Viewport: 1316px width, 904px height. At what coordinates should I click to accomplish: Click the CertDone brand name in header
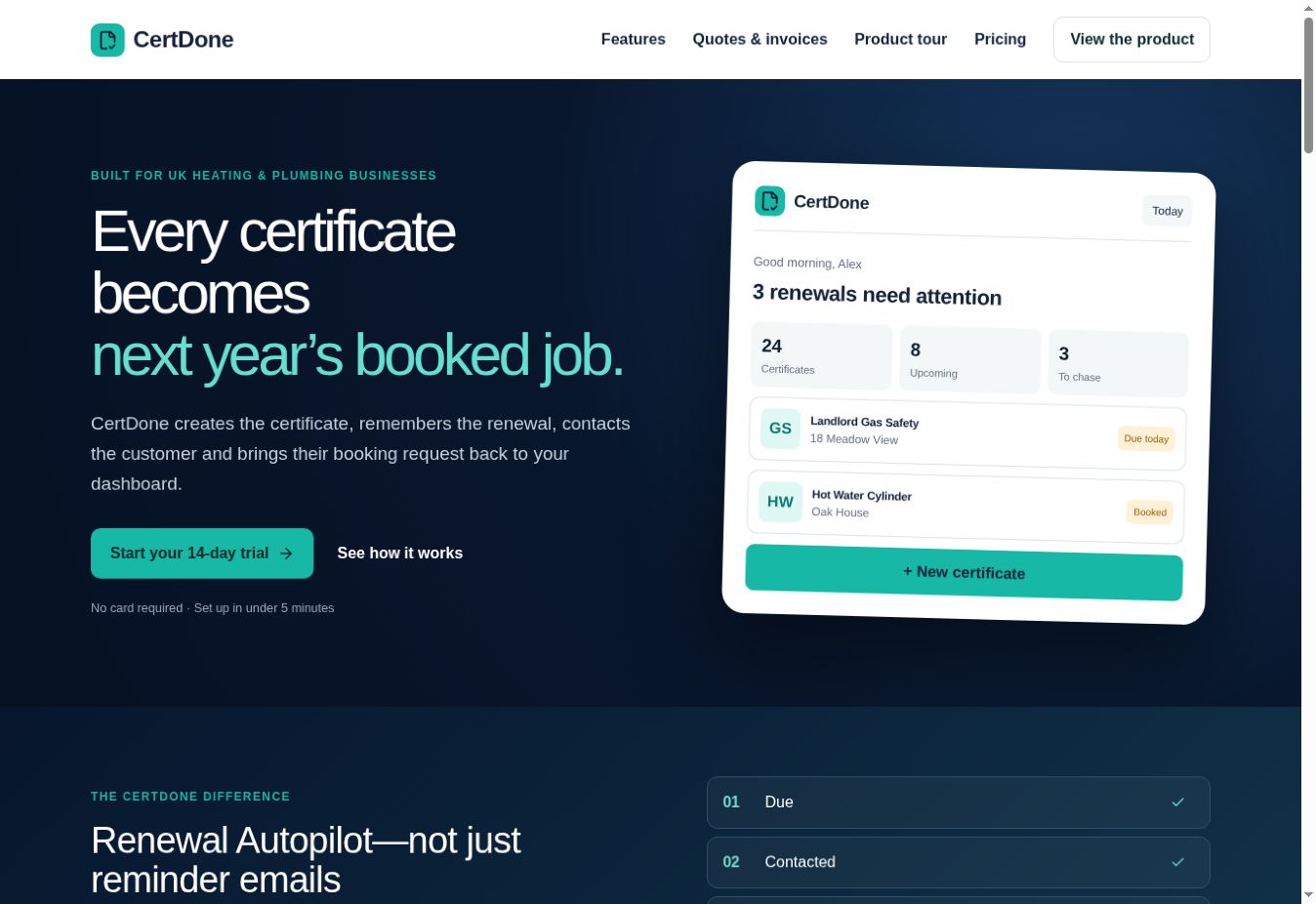[x=184, y=40]
